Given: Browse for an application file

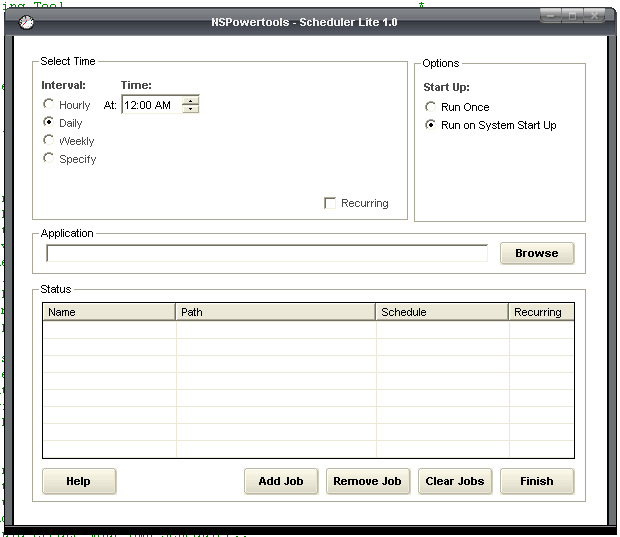Looking at the screenshot, I should 537,253.
